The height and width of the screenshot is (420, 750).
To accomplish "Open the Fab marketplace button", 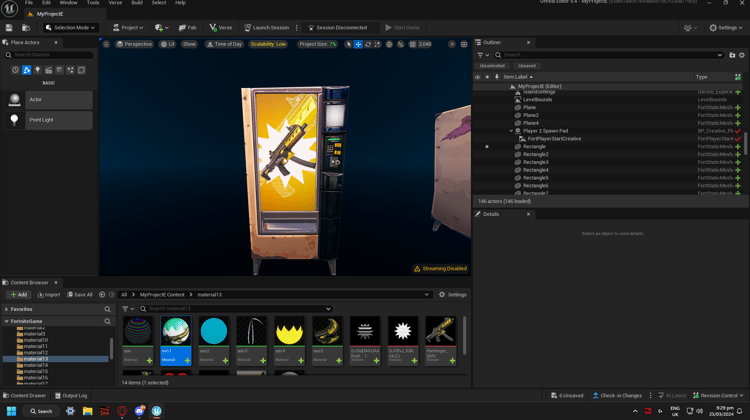I will pos(188,28).
